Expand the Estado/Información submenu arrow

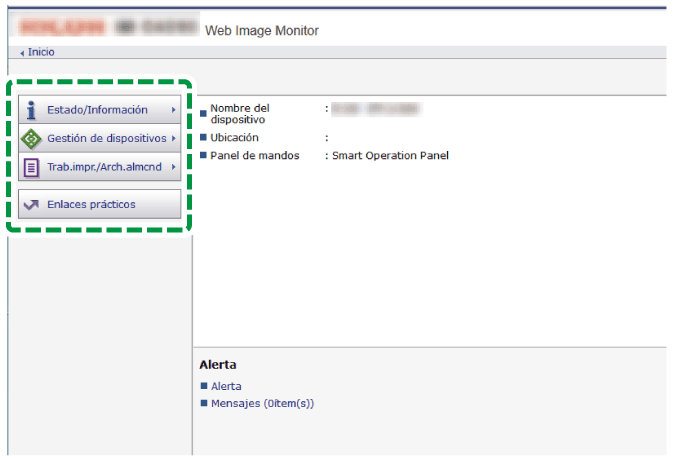[174, 110]
